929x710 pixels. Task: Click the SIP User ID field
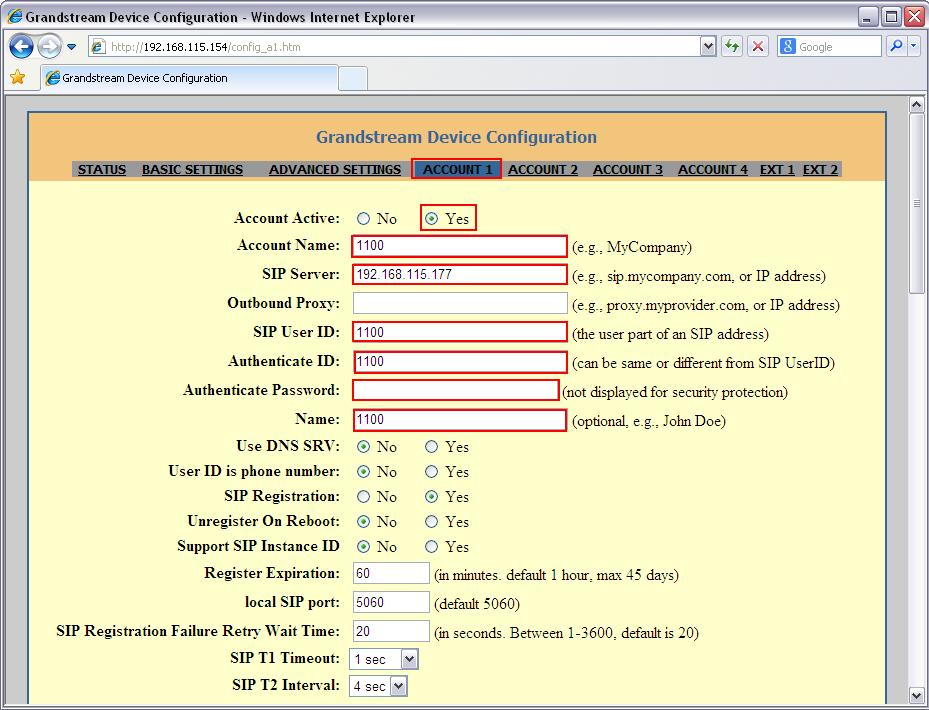coord(460,332)
